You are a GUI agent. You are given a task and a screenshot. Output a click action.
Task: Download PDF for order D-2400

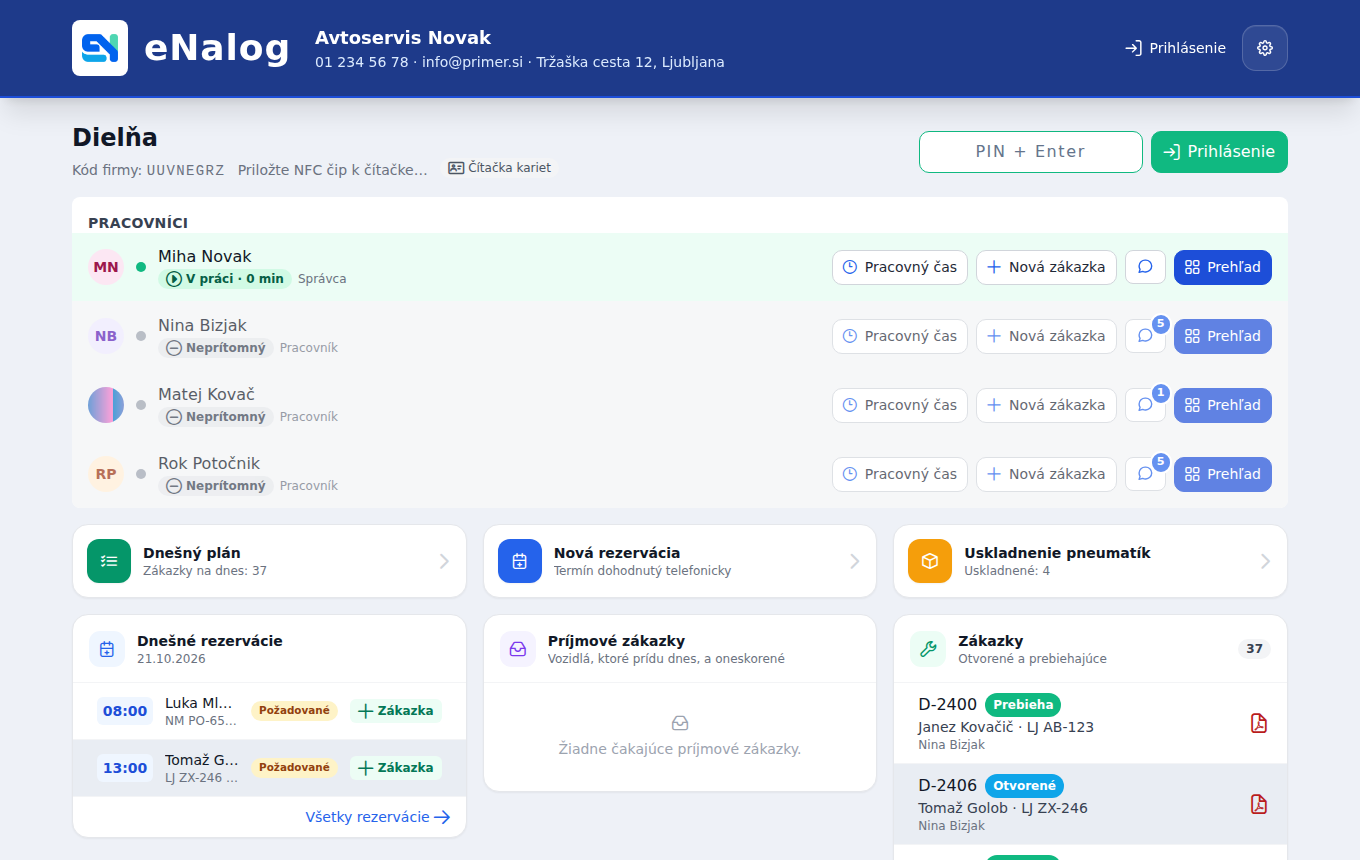coord(1259,723)
